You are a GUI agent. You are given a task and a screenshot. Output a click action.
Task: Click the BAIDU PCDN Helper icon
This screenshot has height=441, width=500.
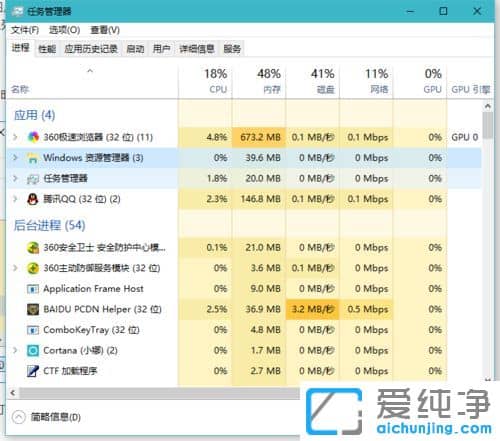(33, 309)
